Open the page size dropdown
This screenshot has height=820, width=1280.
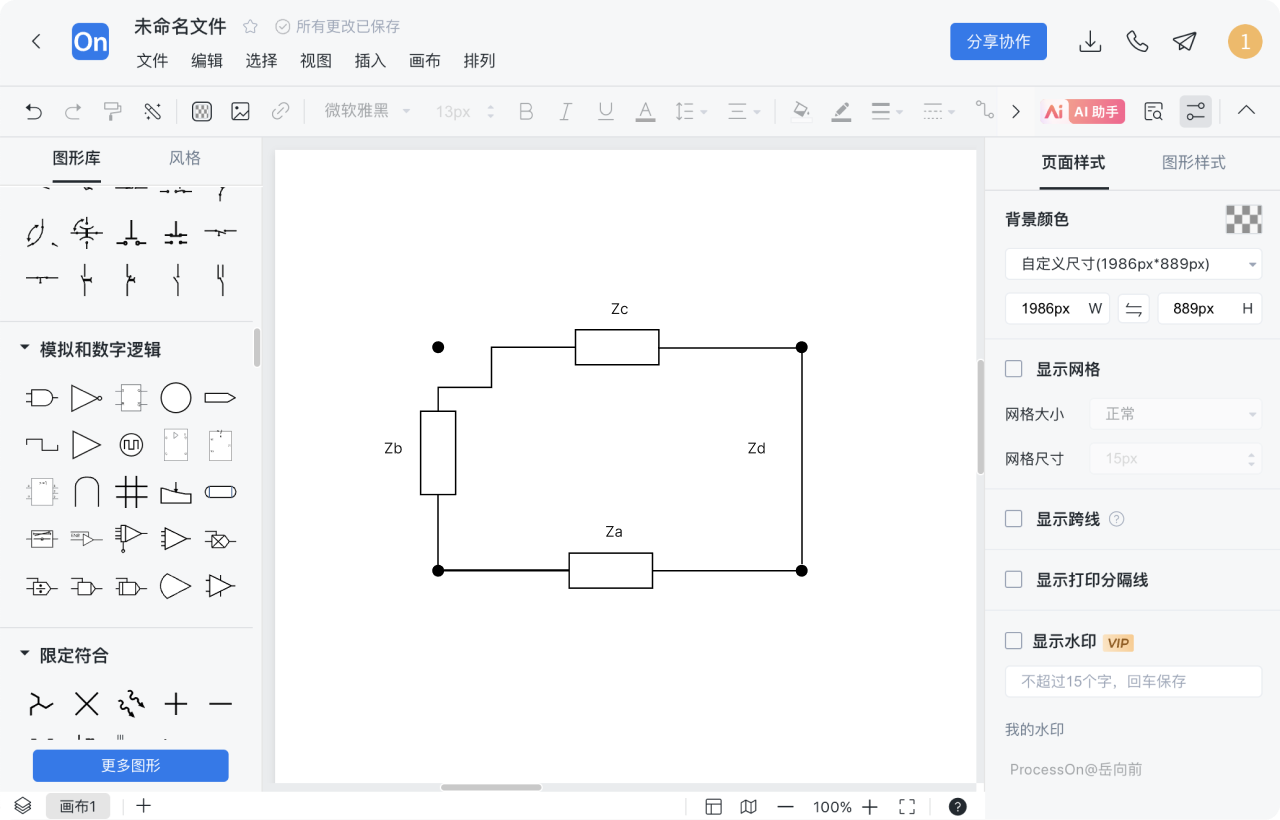1133,264
